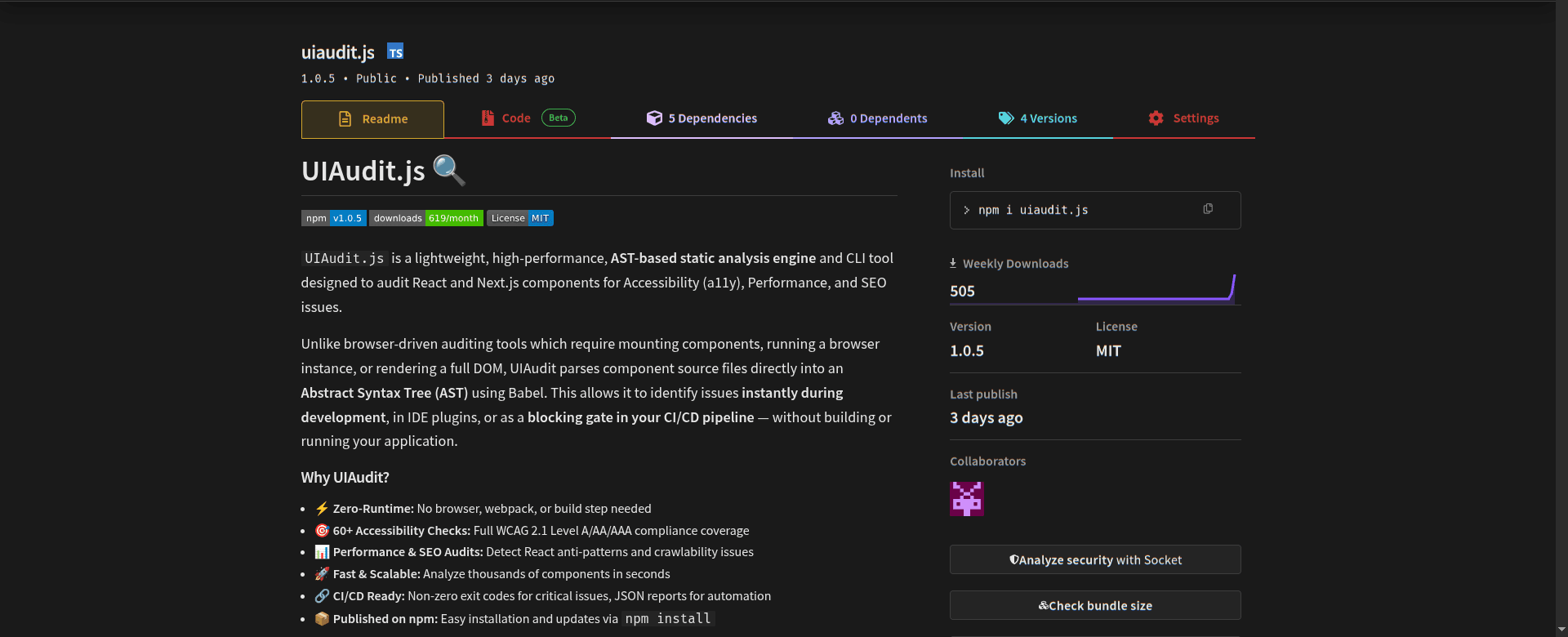Click the 60+ Accessibility Checks bullet

(x=532, y=530)
